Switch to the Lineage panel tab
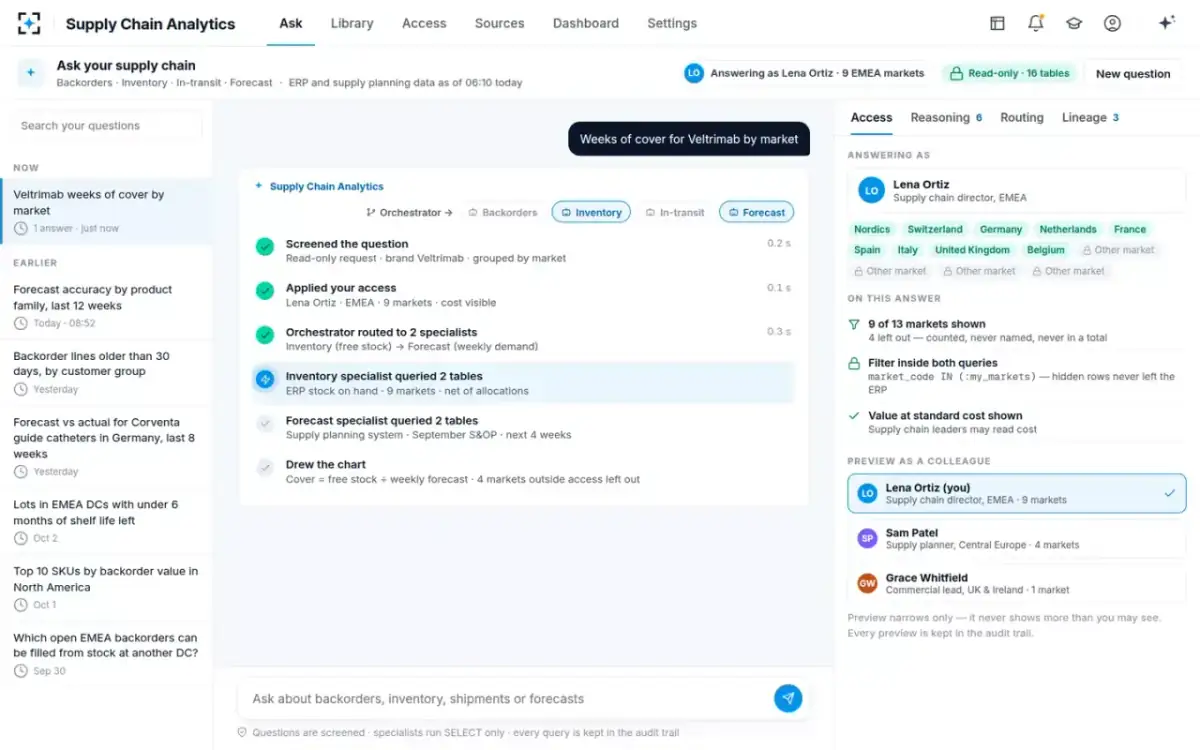 coord(1090,117)
